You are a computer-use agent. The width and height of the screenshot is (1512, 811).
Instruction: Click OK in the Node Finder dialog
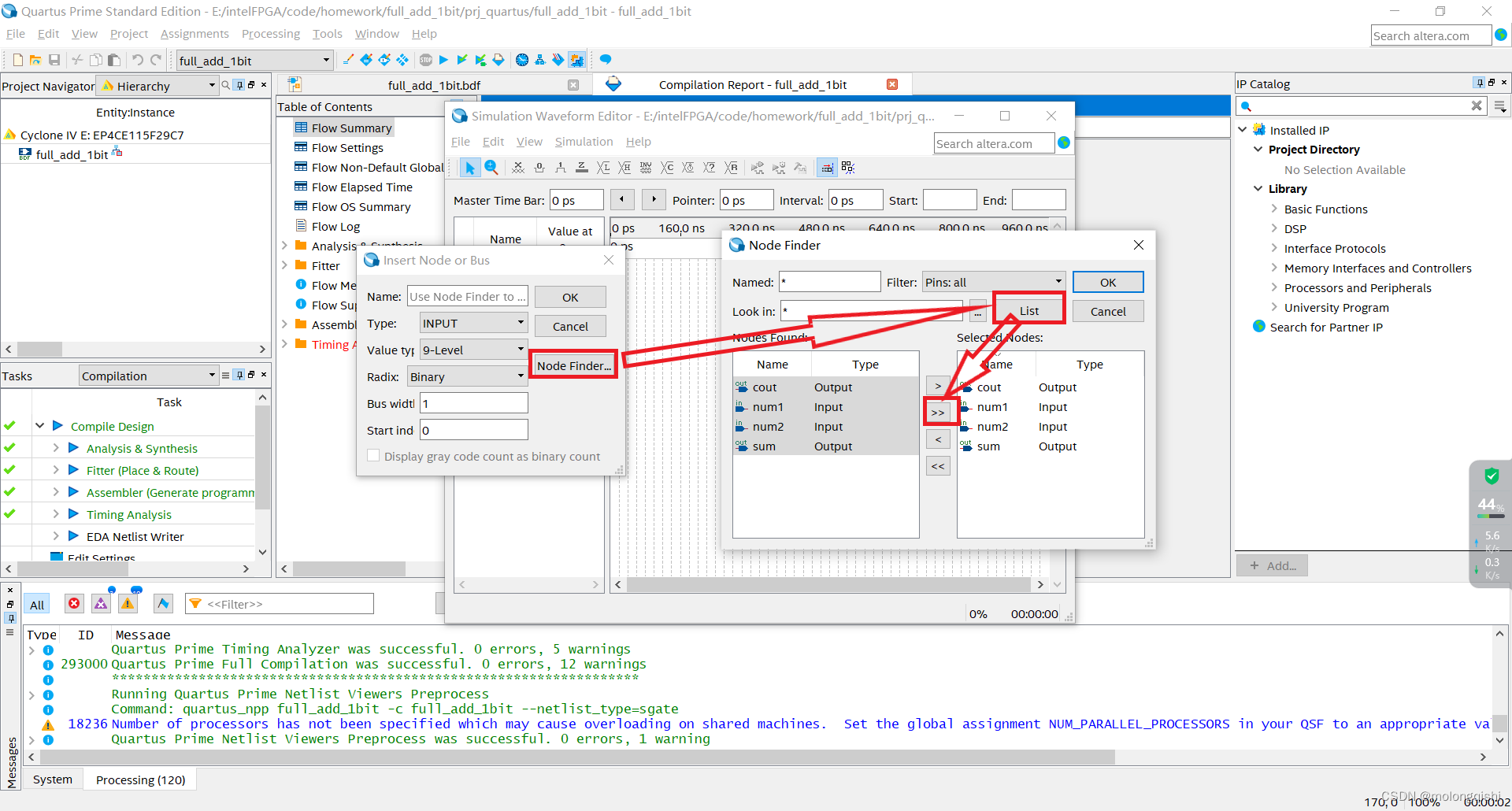(x=1108, y=282)
